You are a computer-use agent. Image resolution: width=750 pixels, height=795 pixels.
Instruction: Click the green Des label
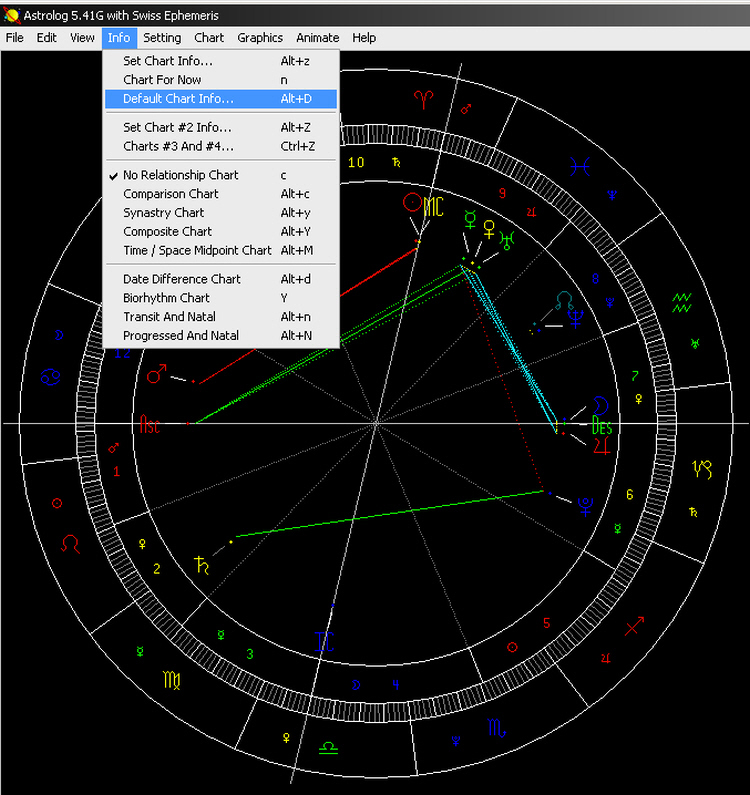tap(602, 426)
